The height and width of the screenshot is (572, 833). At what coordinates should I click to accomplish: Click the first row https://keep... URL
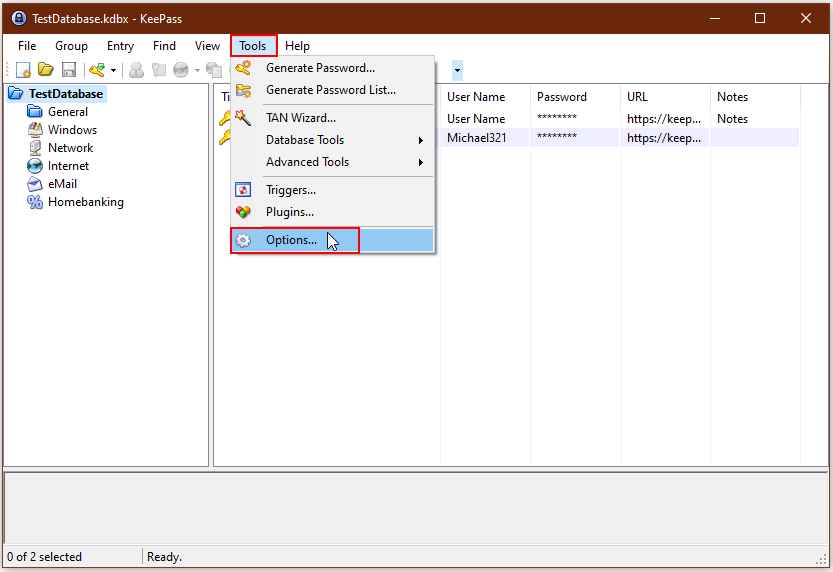click(x=664, y=119)
